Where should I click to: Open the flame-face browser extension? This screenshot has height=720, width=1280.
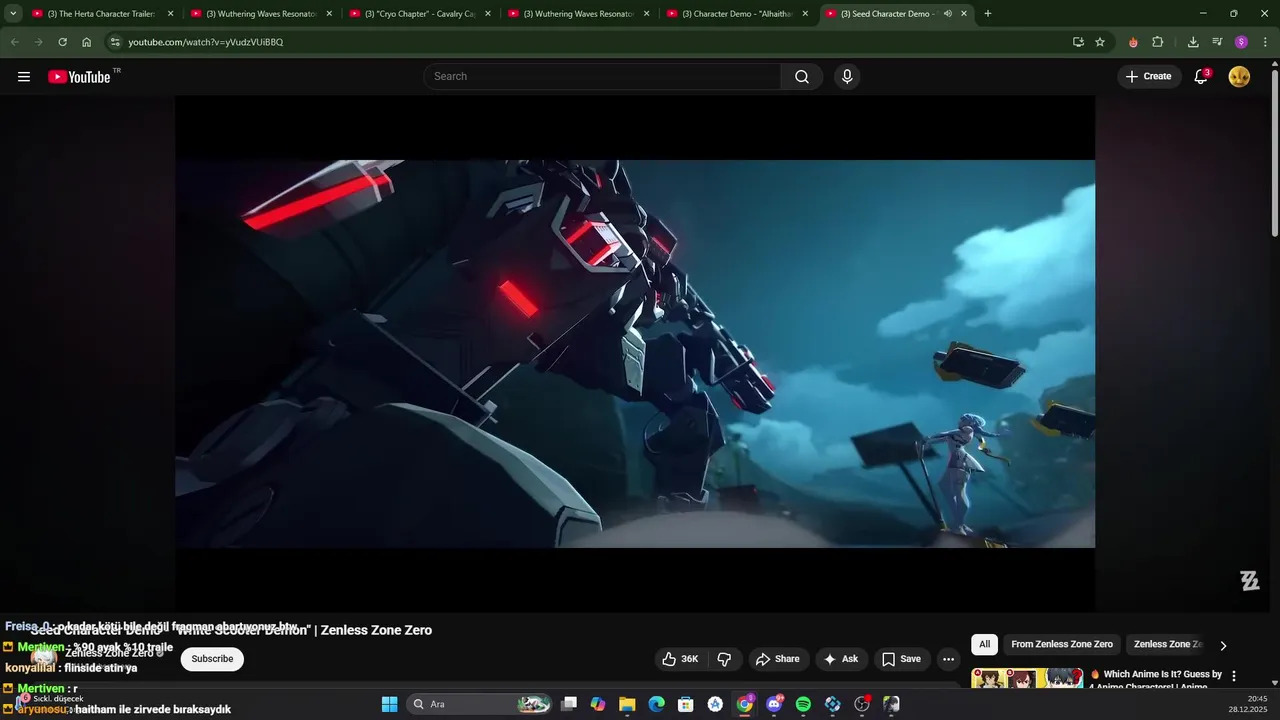(x=1133, y=42)
